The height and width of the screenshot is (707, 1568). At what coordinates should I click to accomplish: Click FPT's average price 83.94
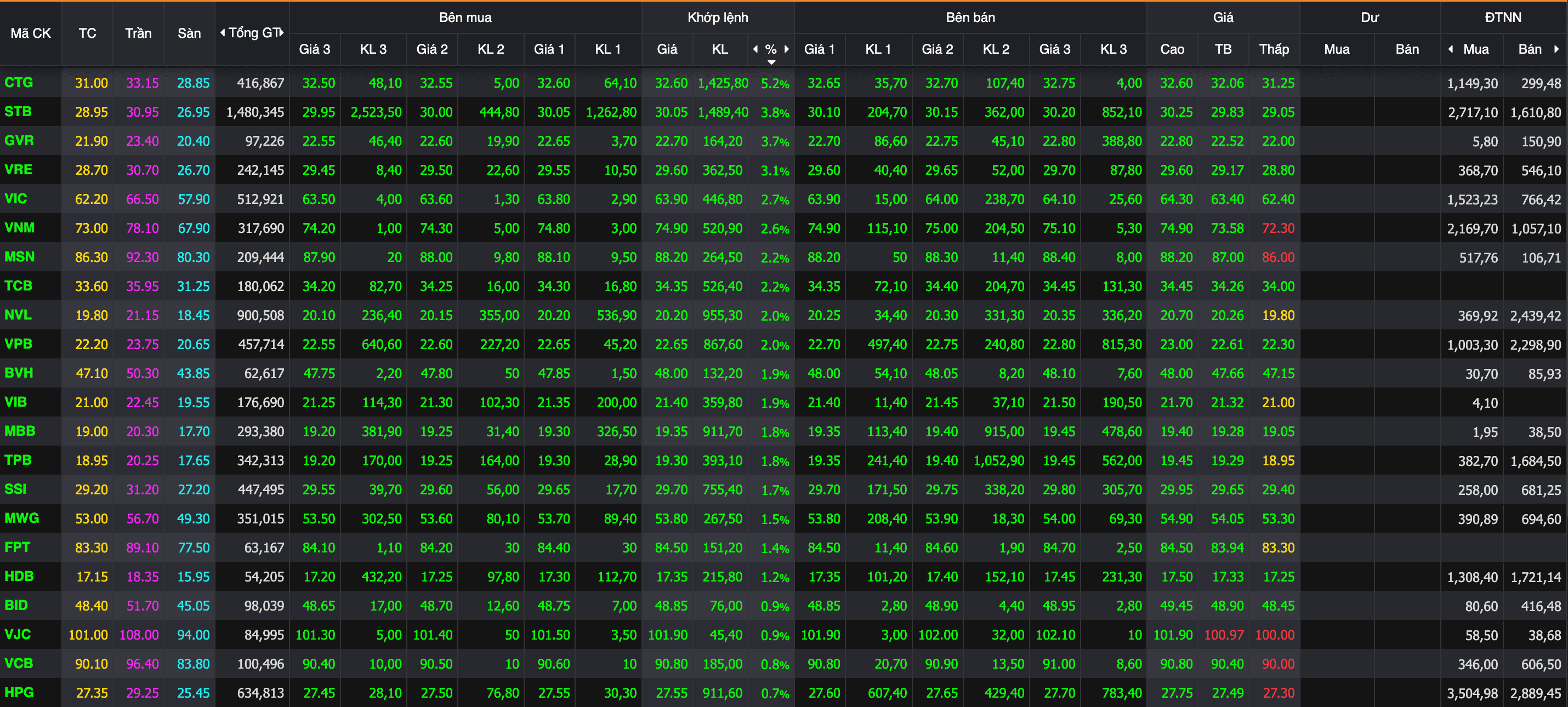click(x=1227, y=548)
